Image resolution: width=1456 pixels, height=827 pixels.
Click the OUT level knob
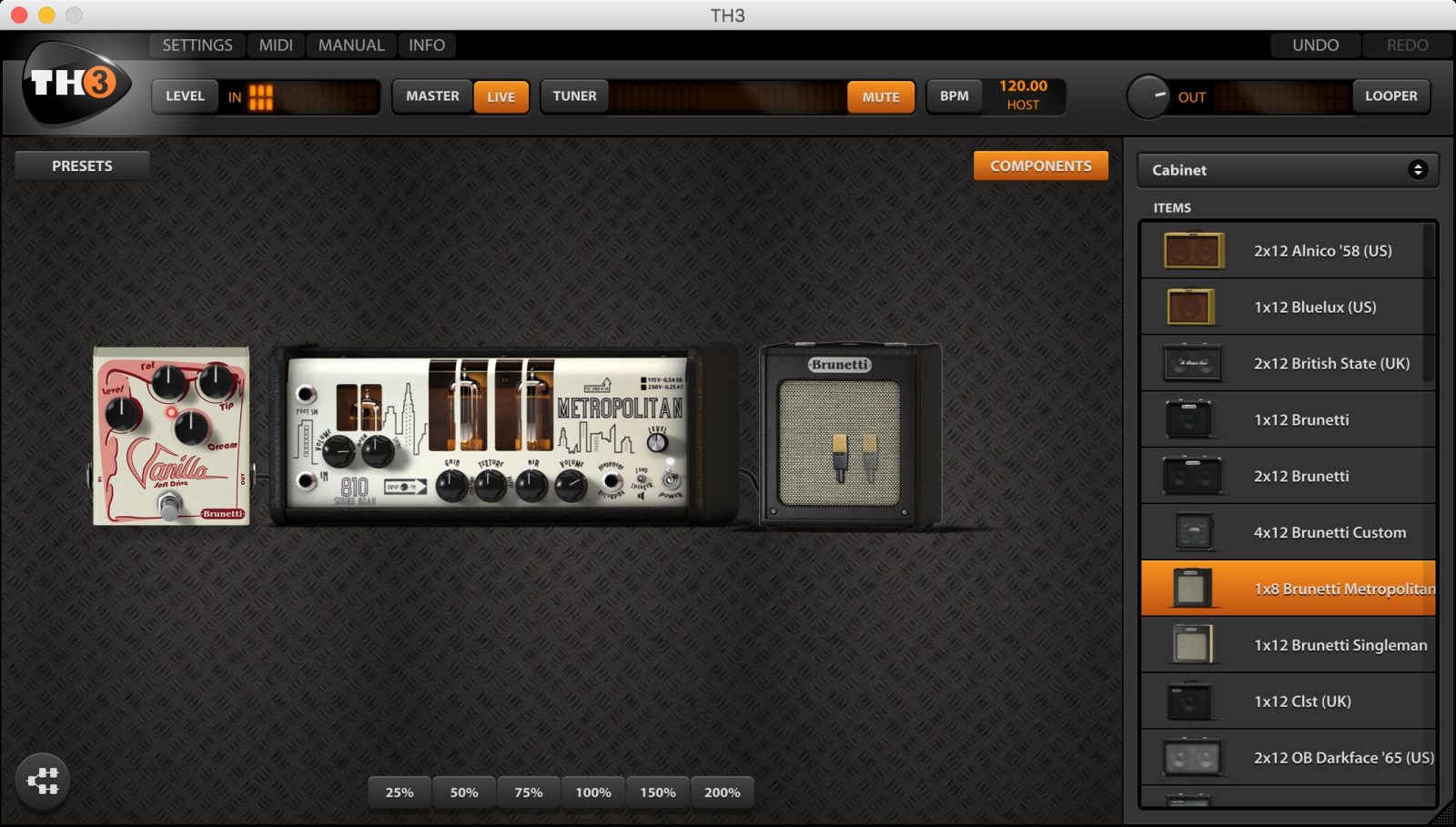(1148, 96)
